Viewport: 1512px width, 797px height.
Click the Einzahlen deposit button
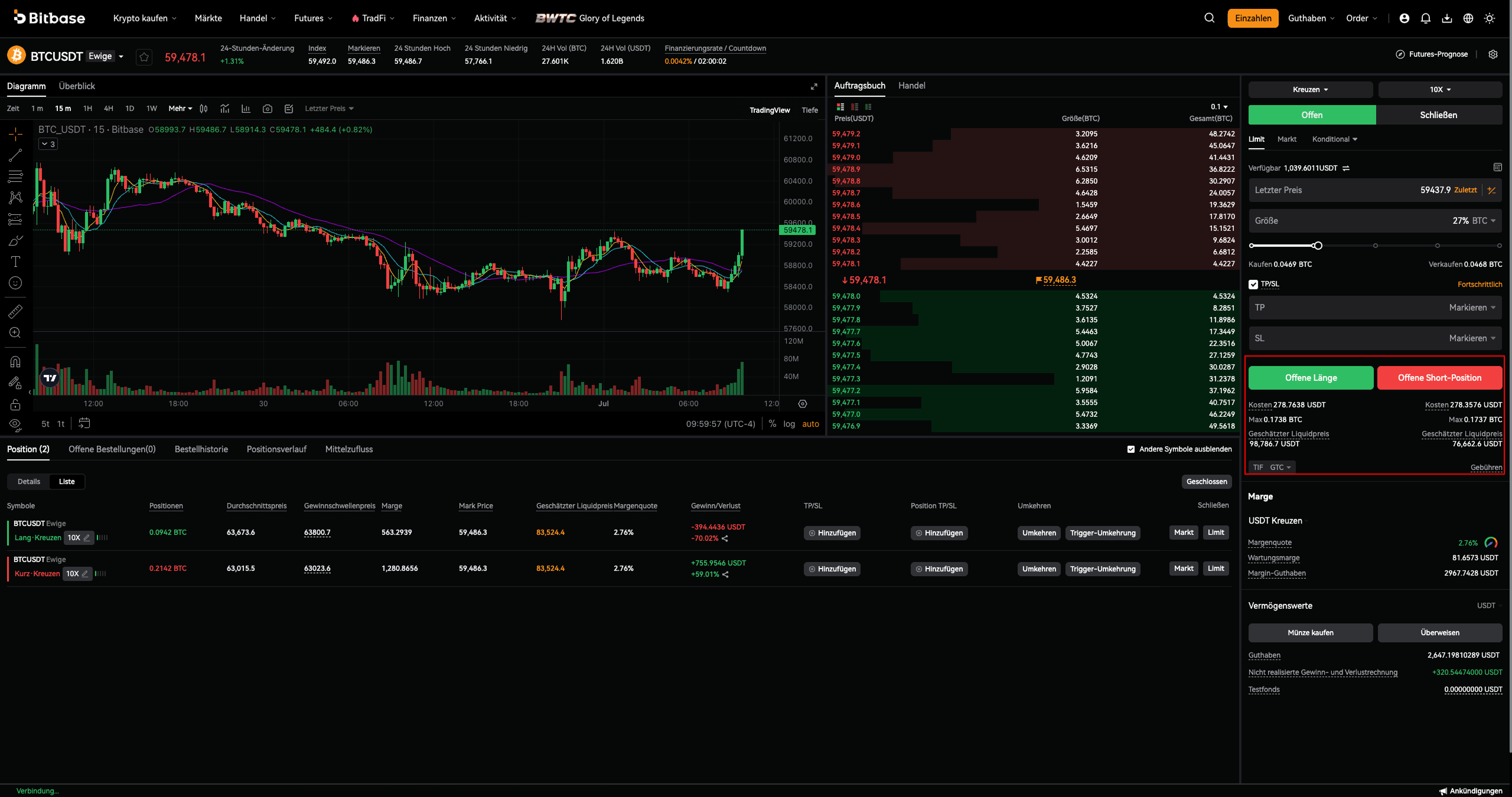(1253, 18)
